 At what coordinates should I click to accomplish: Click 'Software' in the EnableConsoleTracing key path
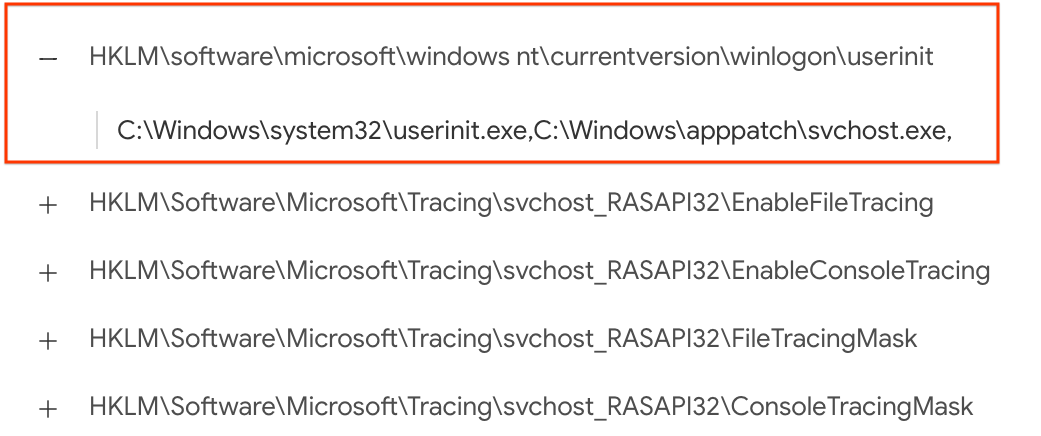224,271
